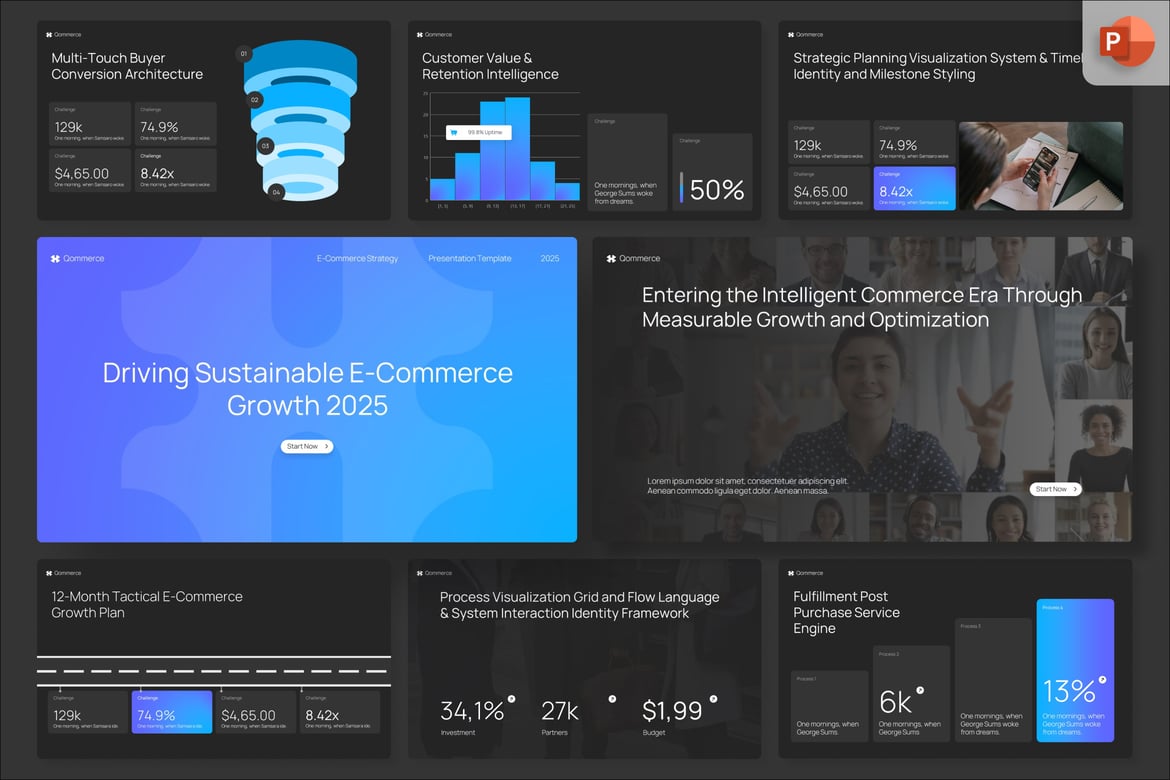Click the dashed road timeline on the 12-Month slide
Screen dimensions: 1170x780
click(213, 671)
